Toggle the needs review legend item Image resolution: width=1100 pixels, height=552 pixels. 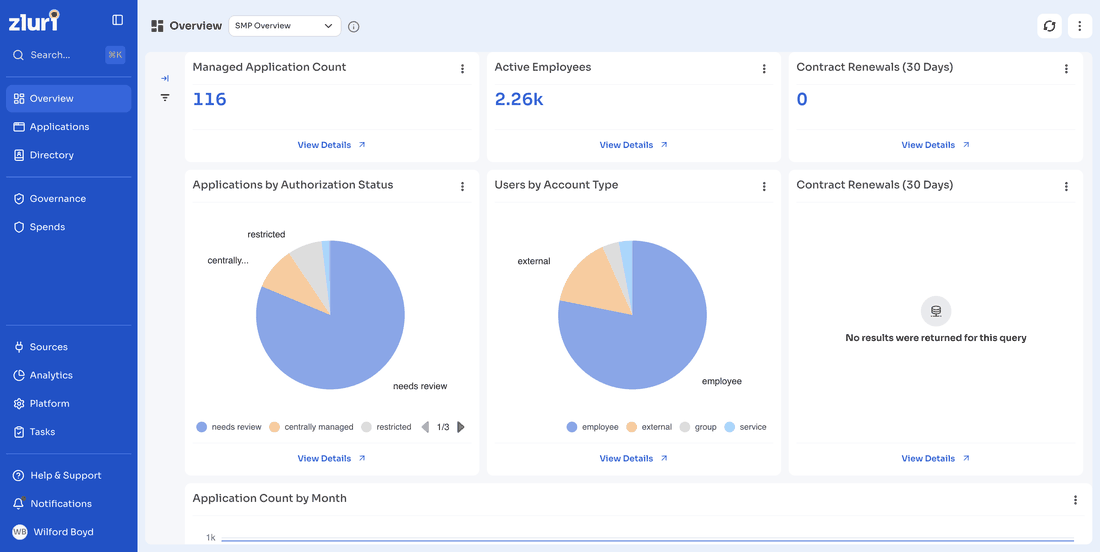tap(229, 427)
